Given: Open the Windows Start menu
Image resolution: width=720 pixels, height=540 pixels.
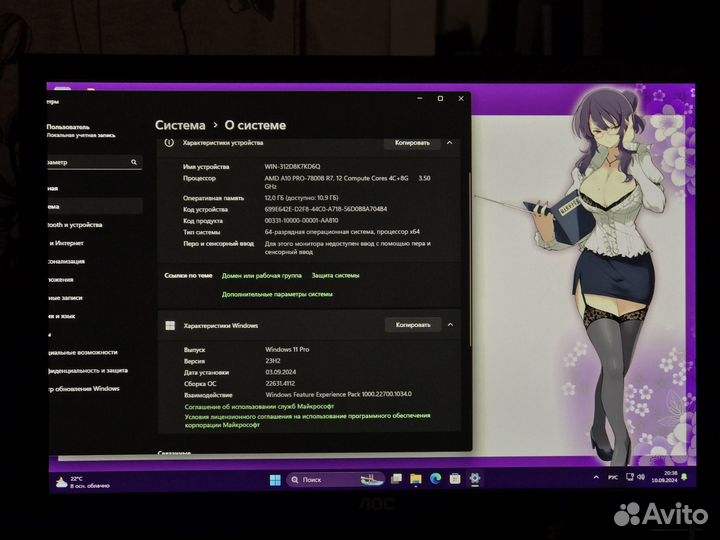Looking at the screenshot, I should [x=275, y=480].
